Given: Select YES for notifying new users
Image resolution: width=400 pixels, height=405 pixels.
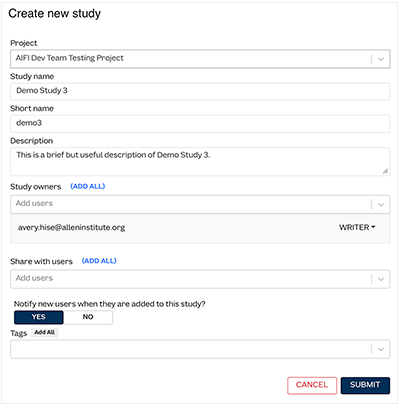Looking at the screenshot, I should 39,317.
